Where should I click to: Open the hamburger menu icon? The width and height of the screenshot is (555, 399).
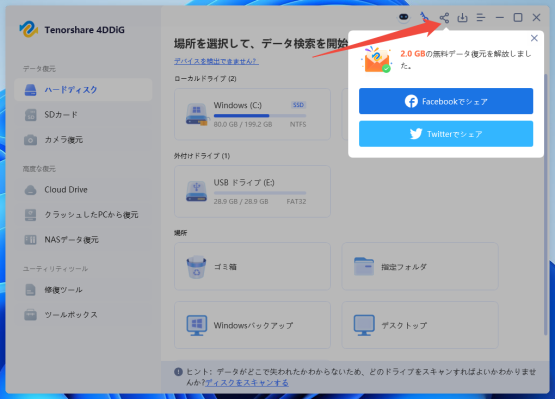(x=481, y=17)
